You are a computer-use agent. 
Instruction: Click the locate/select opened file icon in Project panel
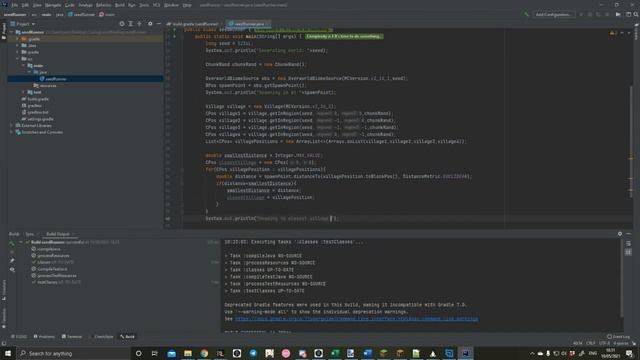point(122,24)
